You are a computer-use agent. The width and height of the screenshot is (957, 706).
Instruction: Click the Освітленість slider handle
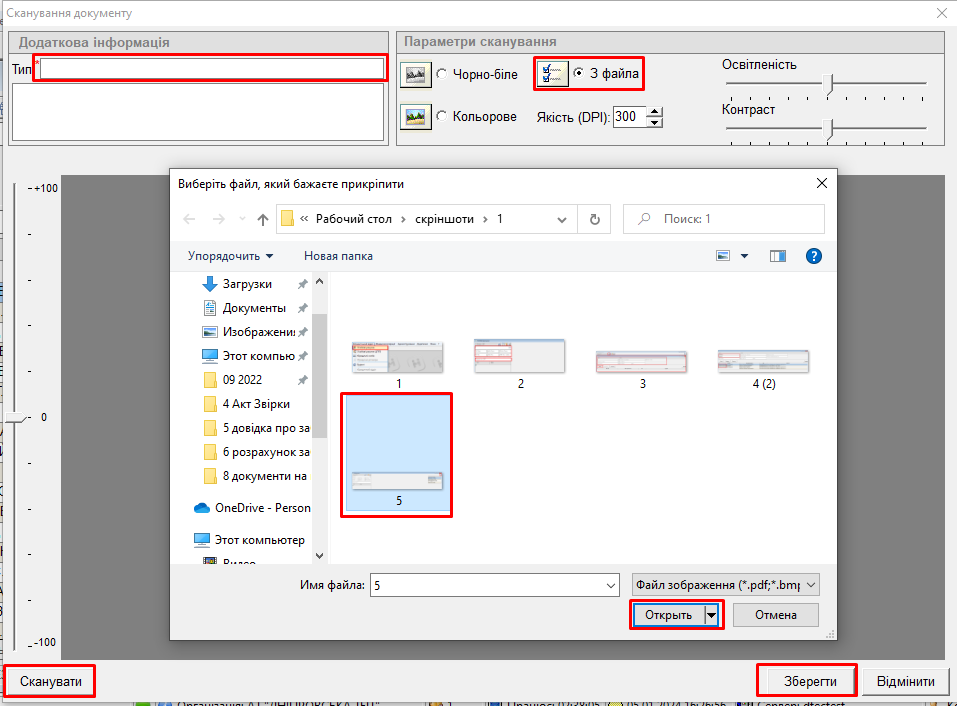[828, 84]
